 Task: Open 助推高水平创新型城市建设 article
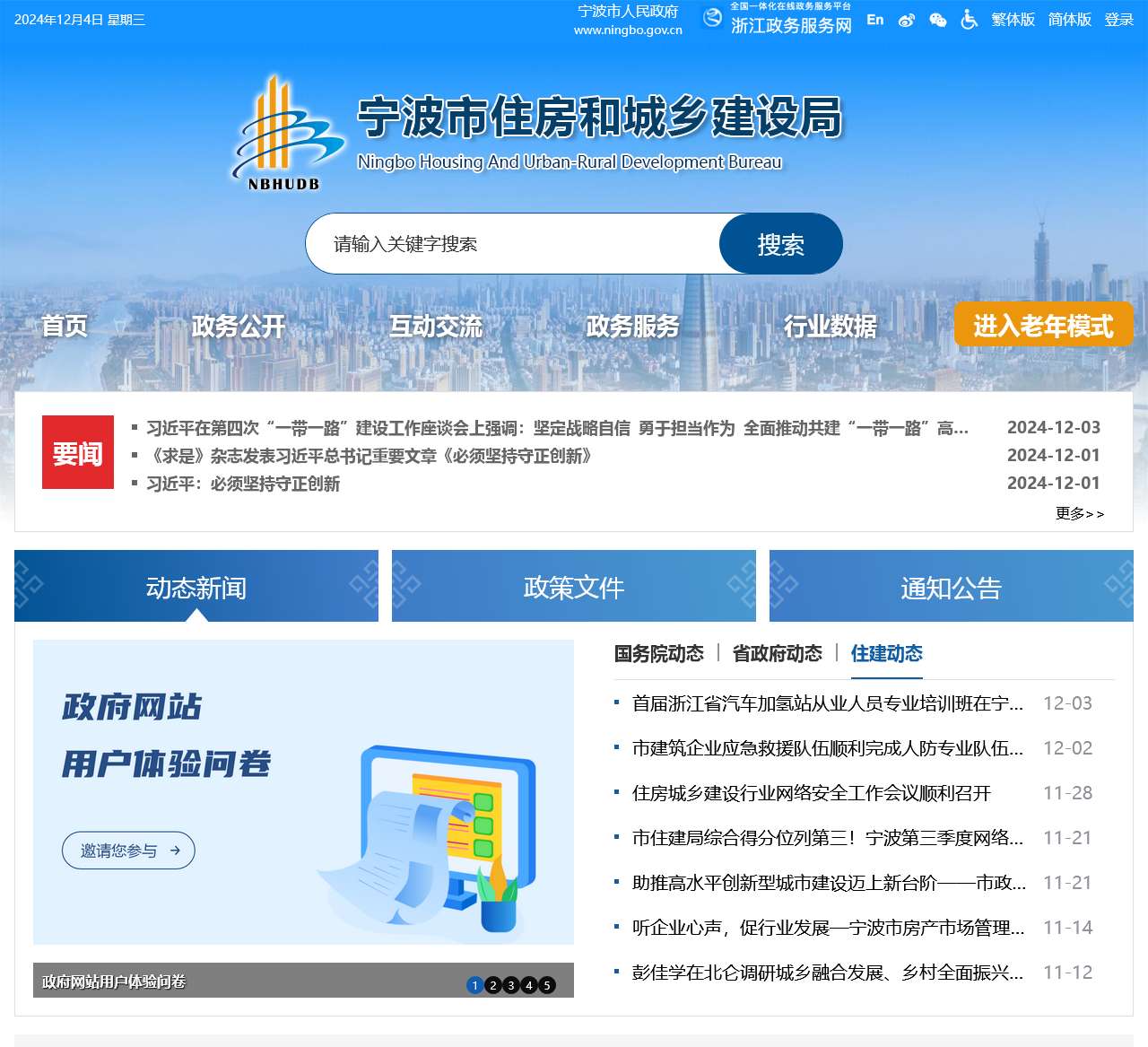point(830,883)
